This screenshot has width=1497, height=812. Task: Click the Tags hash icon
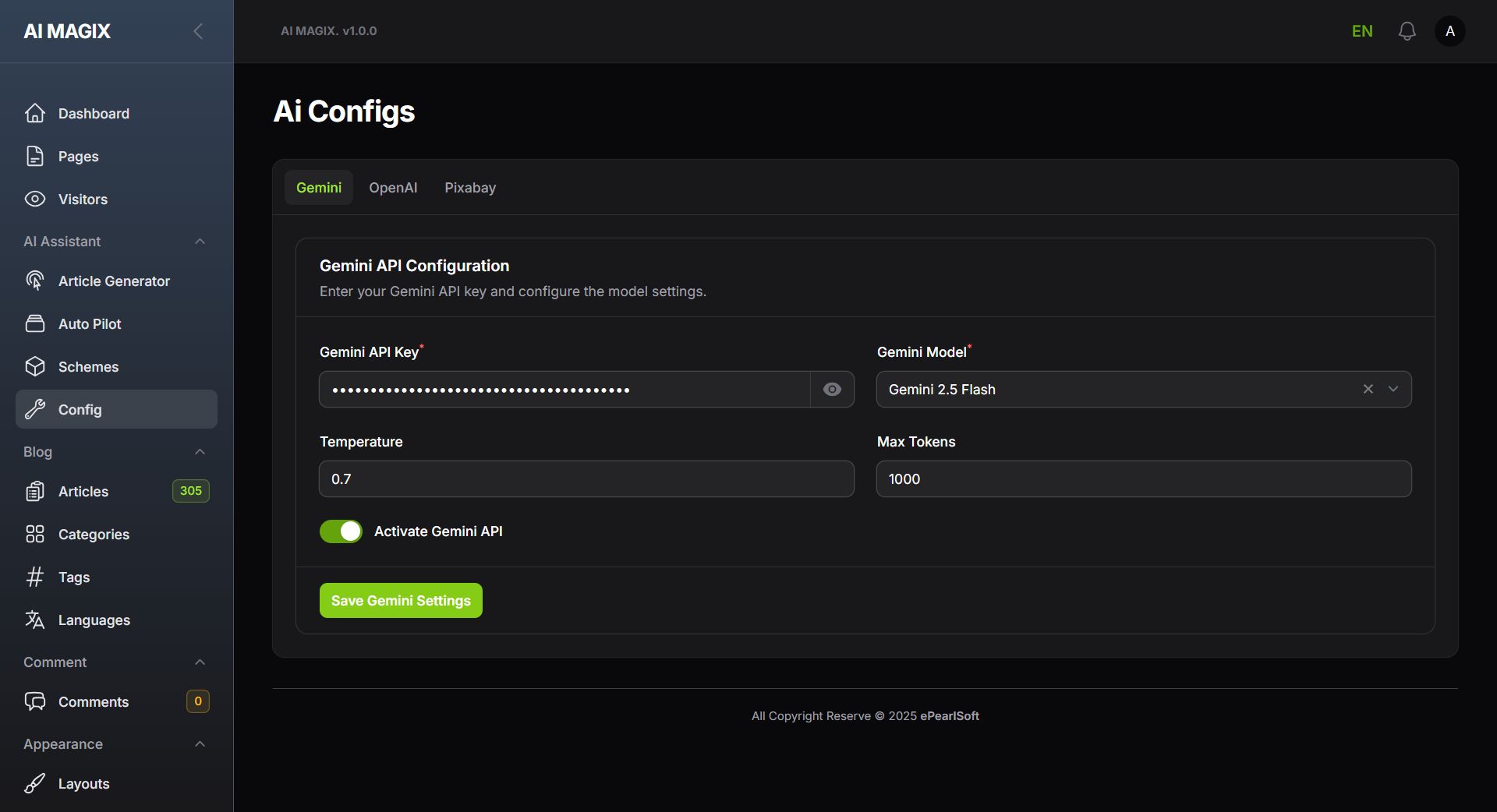tap(35, 577)
